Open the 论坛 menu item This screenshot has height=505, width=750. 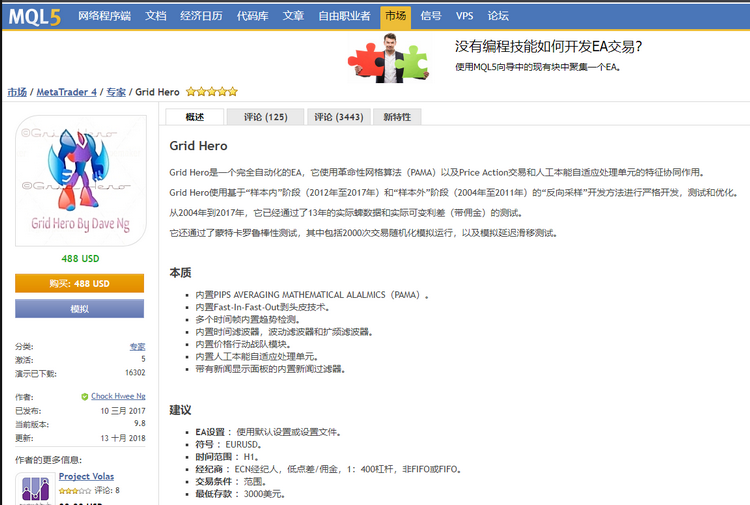(x=497, y=16)
